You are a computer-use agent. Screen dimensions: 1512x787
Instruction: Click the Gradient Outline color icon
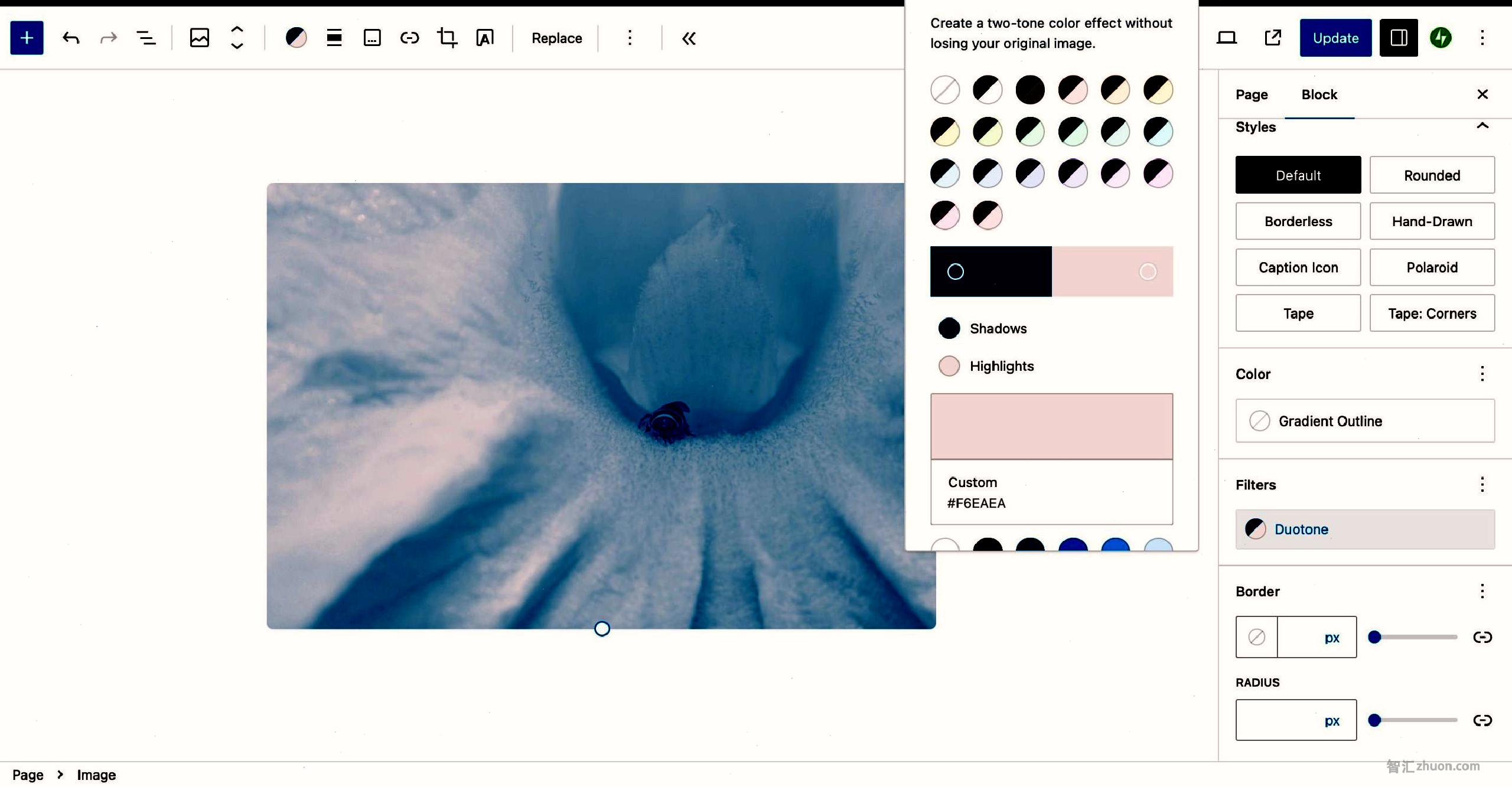1259,421
